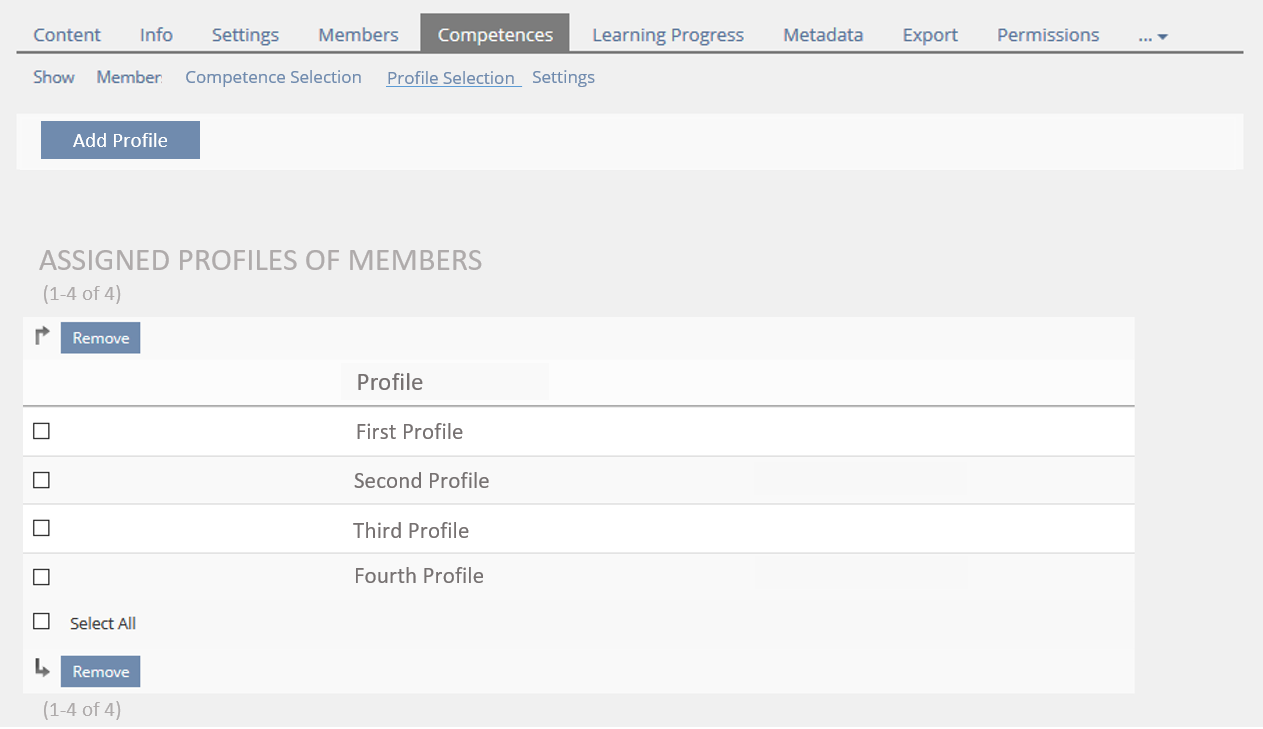Expand the more tabs dropdown
This screenshot has height=729, width=1263.
coord(1153,36)
